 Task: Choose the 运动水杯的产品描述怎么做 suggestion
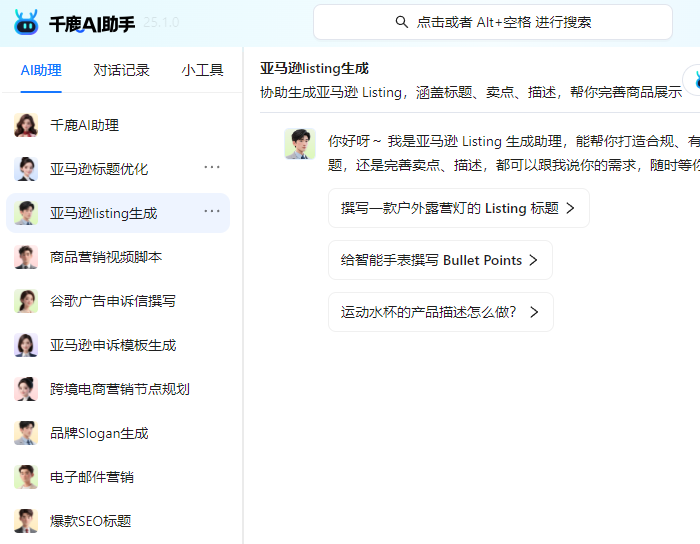[440, 312]
